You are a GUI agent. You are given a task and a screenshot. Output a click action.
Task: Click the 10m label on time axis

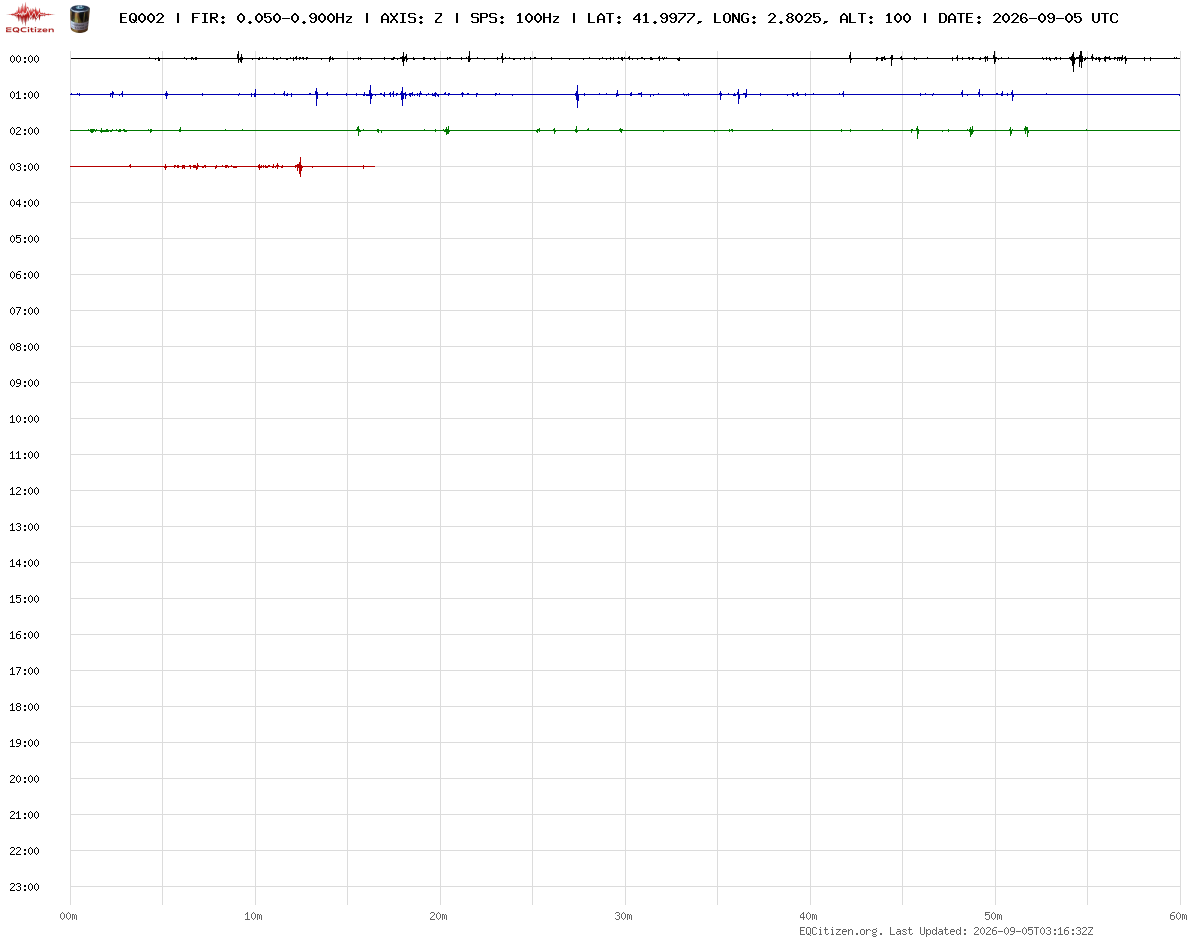pyautogui.click(x=254, y=916)
